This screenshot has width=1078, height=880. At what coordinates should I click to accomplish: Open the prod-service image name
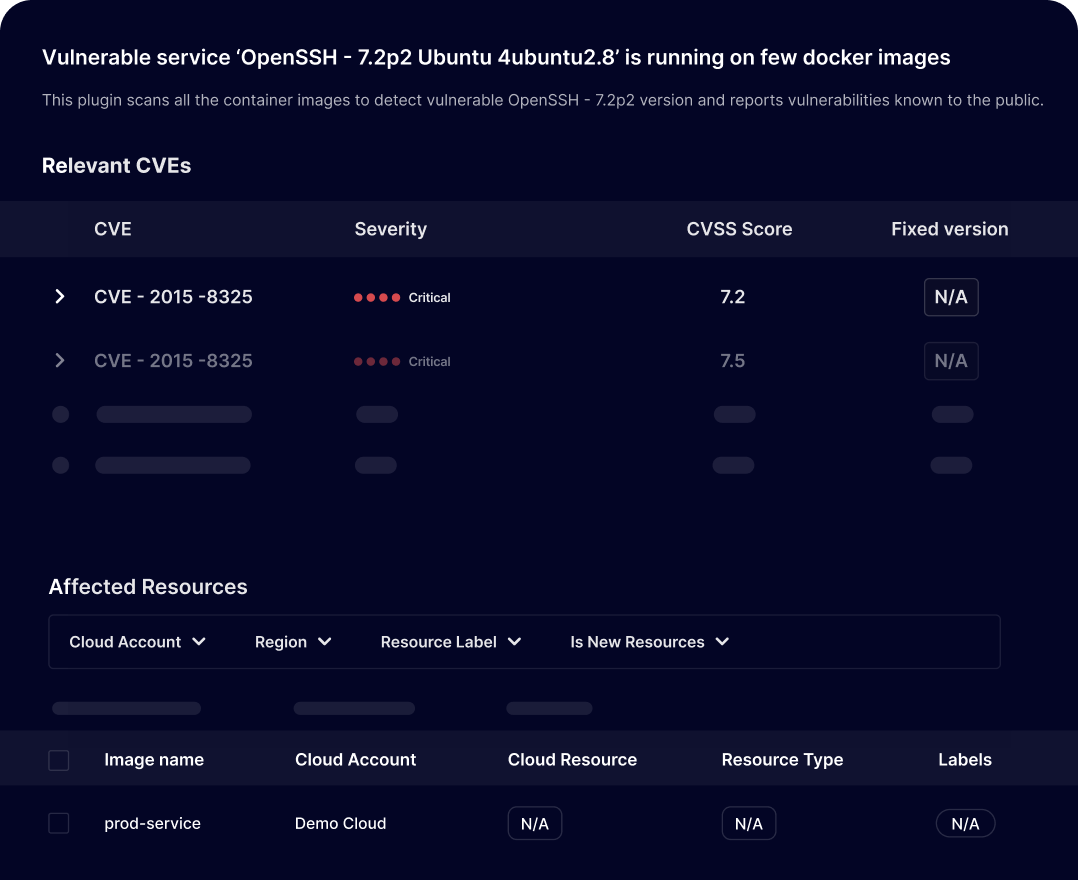click(152, 824)
